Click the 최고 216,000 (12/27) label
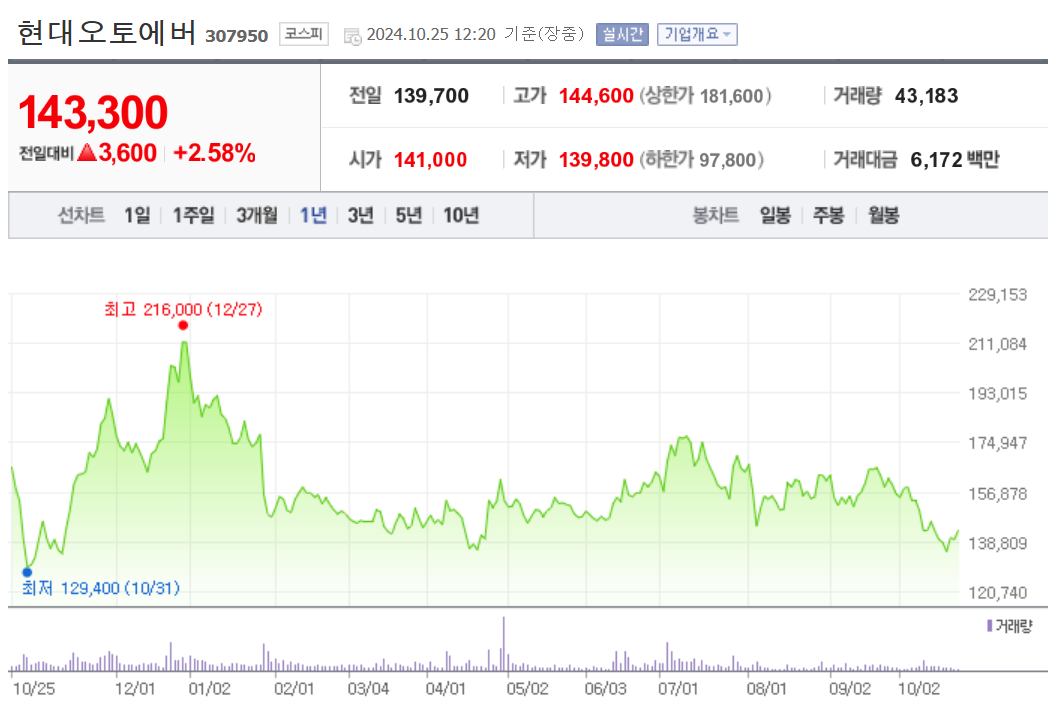 point(183,309)
